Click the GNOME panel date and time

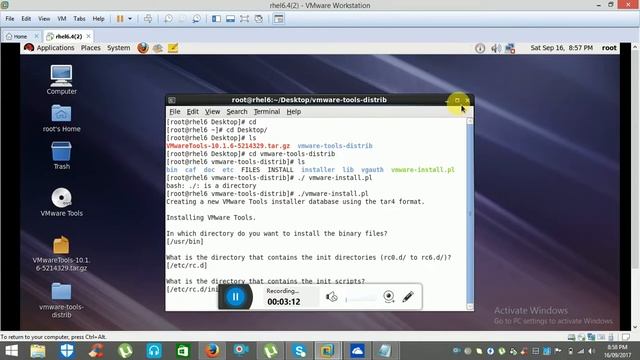pyautogui.click(x=561, y=48)
